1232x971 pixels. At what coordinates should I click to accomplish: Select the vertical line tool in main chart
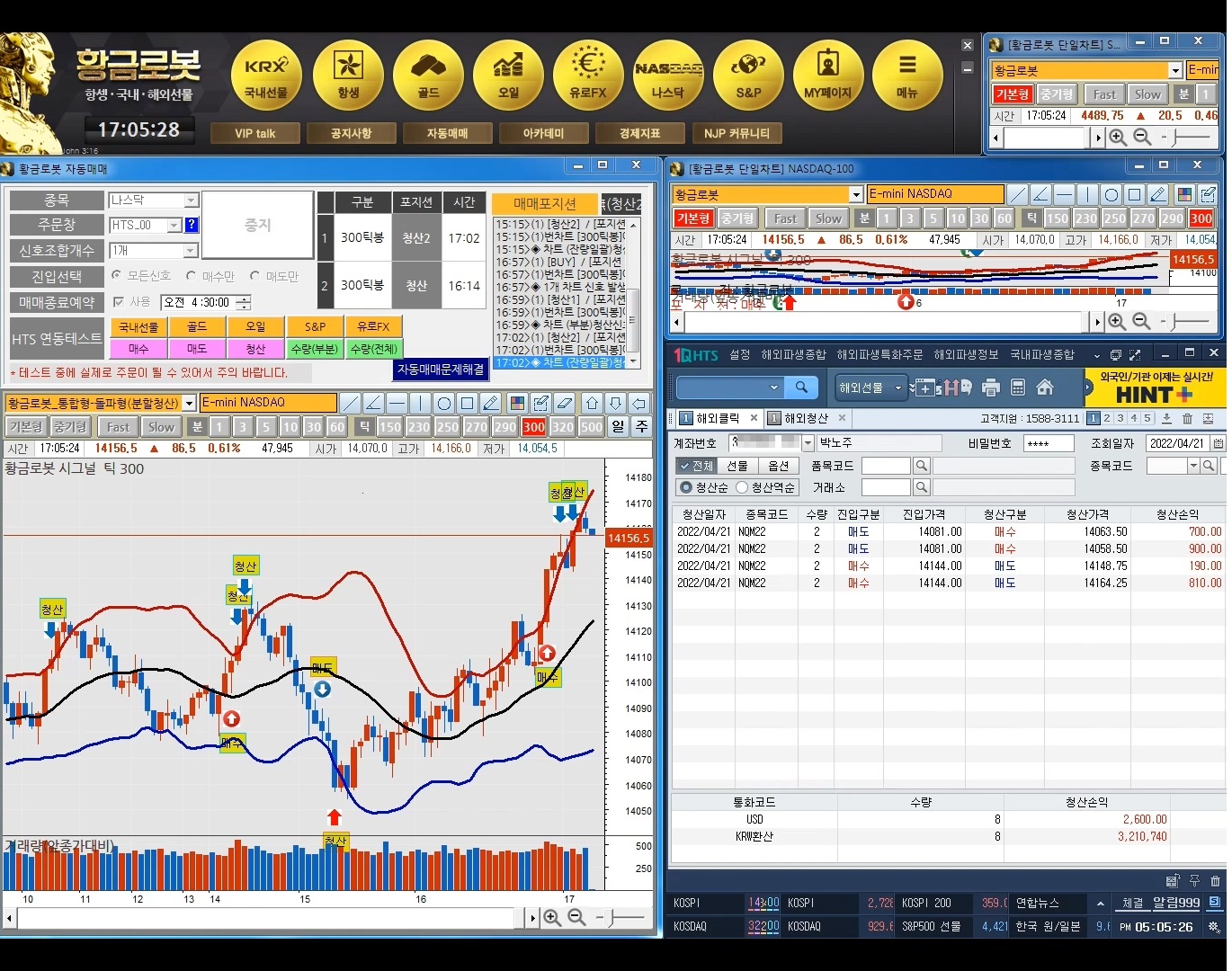[421, 403]
